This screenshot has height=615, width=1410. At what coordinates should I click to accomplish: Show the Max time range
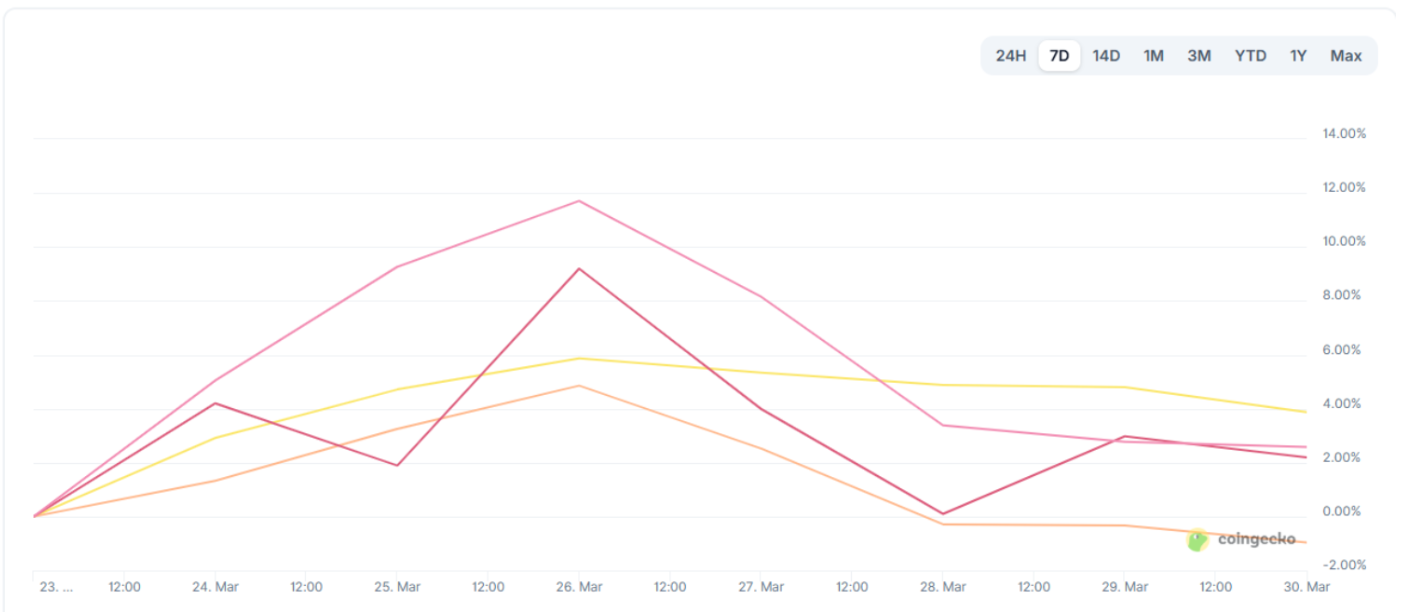[x=1346, y=56]
